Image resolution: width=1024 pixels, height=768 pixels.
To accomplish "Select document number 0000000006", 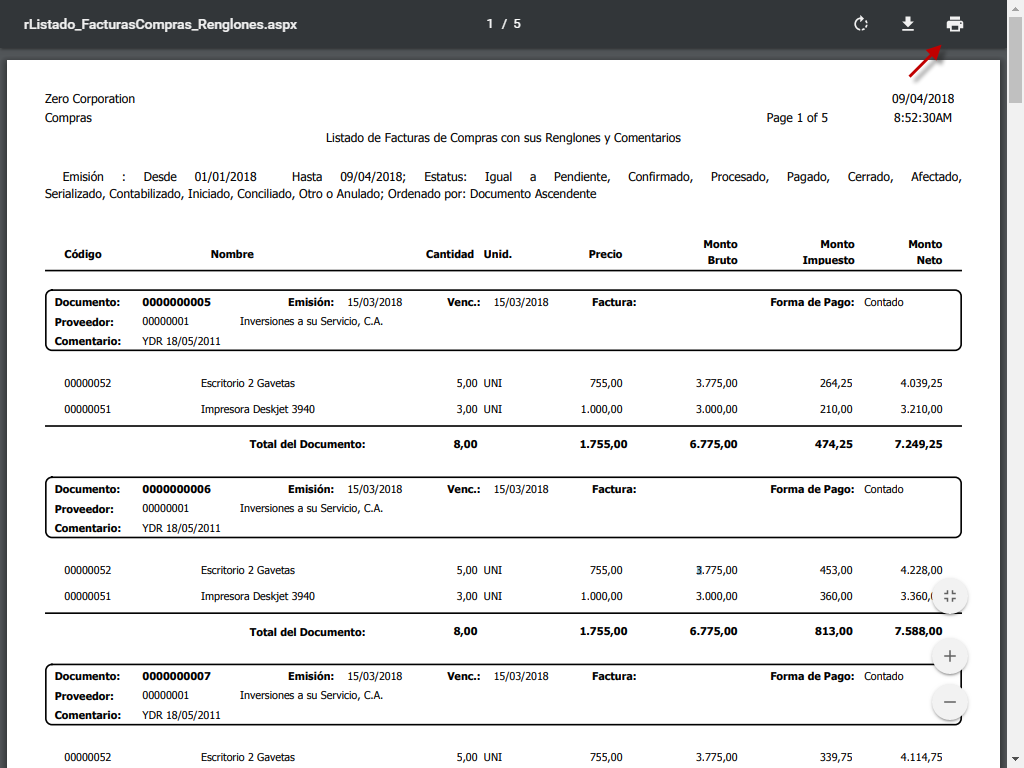I will (176, 489).
